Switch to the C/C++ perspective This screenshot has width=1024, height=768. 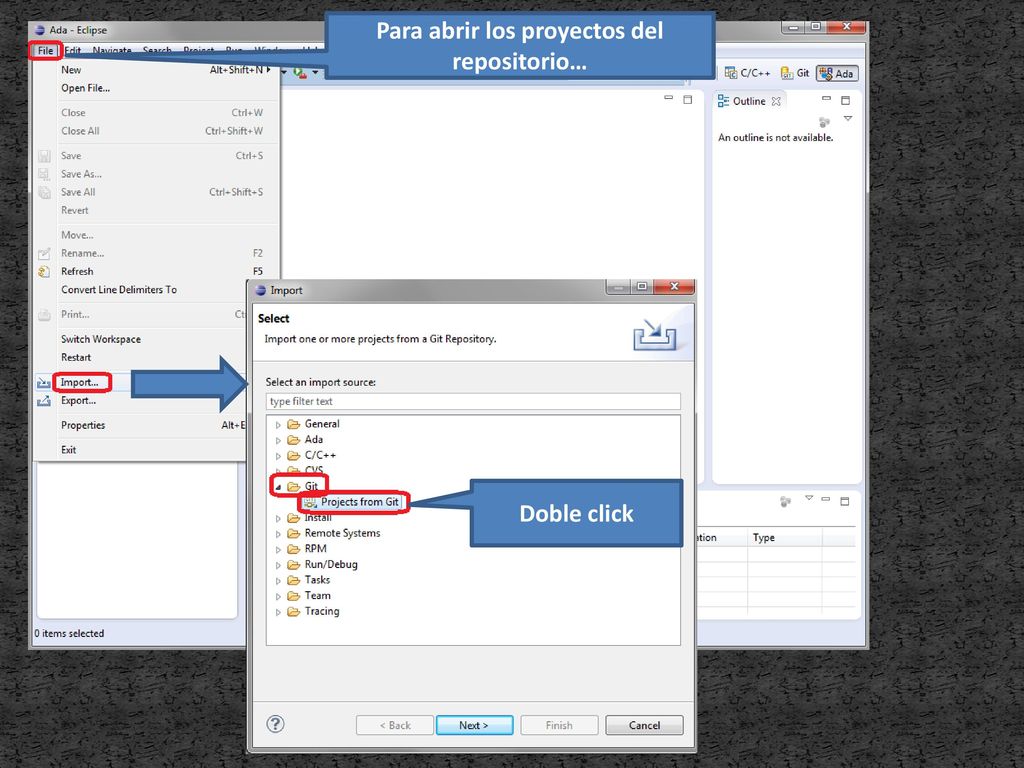coord(747,73)
